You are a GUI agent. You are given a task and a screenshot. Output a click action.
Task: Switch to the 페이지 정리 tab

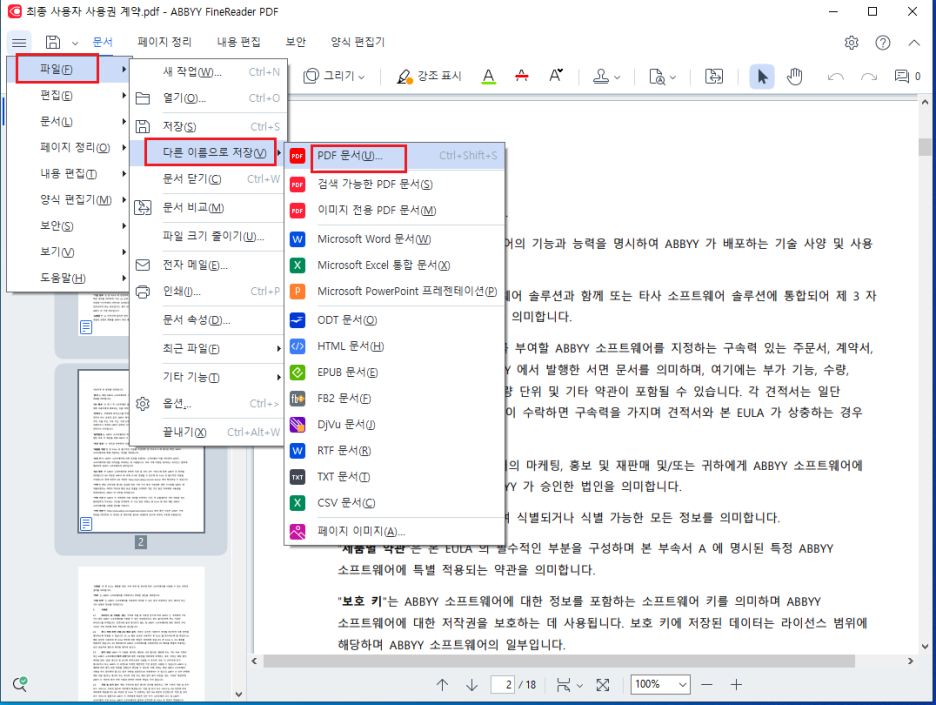tap(164, 42)
